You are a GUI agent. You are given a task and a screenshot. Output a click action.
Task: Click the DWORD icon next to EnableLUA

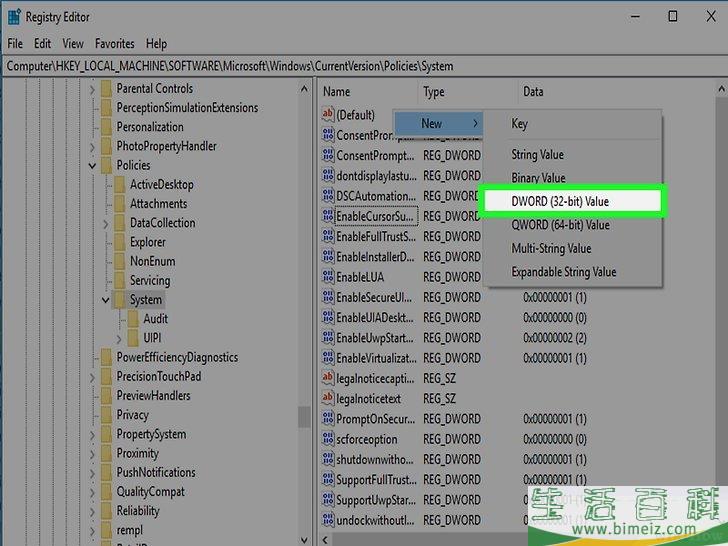click(327, 277)
